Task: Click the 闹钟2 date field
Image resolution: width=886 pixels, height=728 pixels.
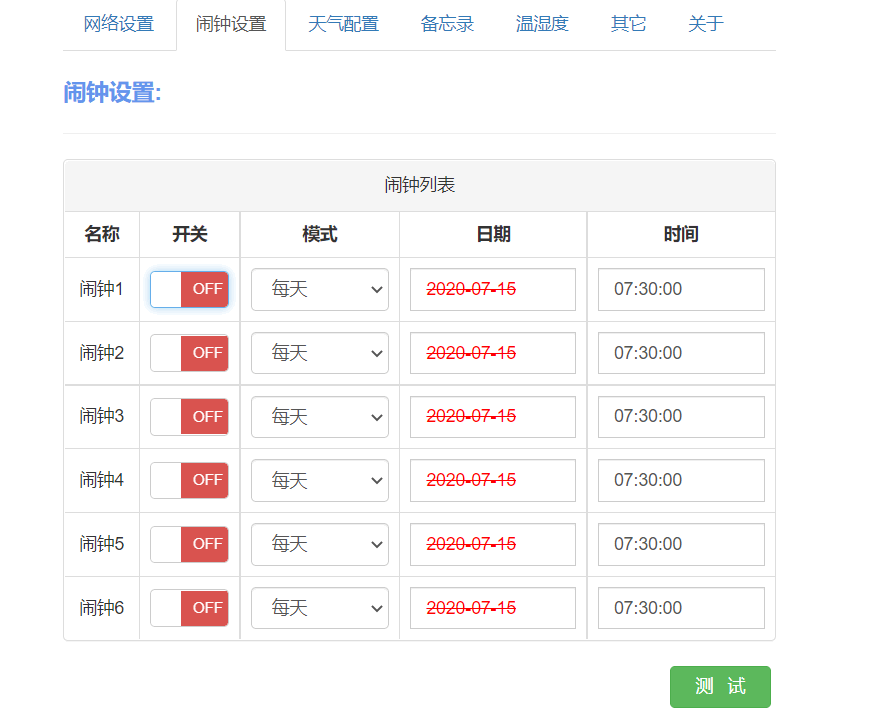Action: pos(493,353)
